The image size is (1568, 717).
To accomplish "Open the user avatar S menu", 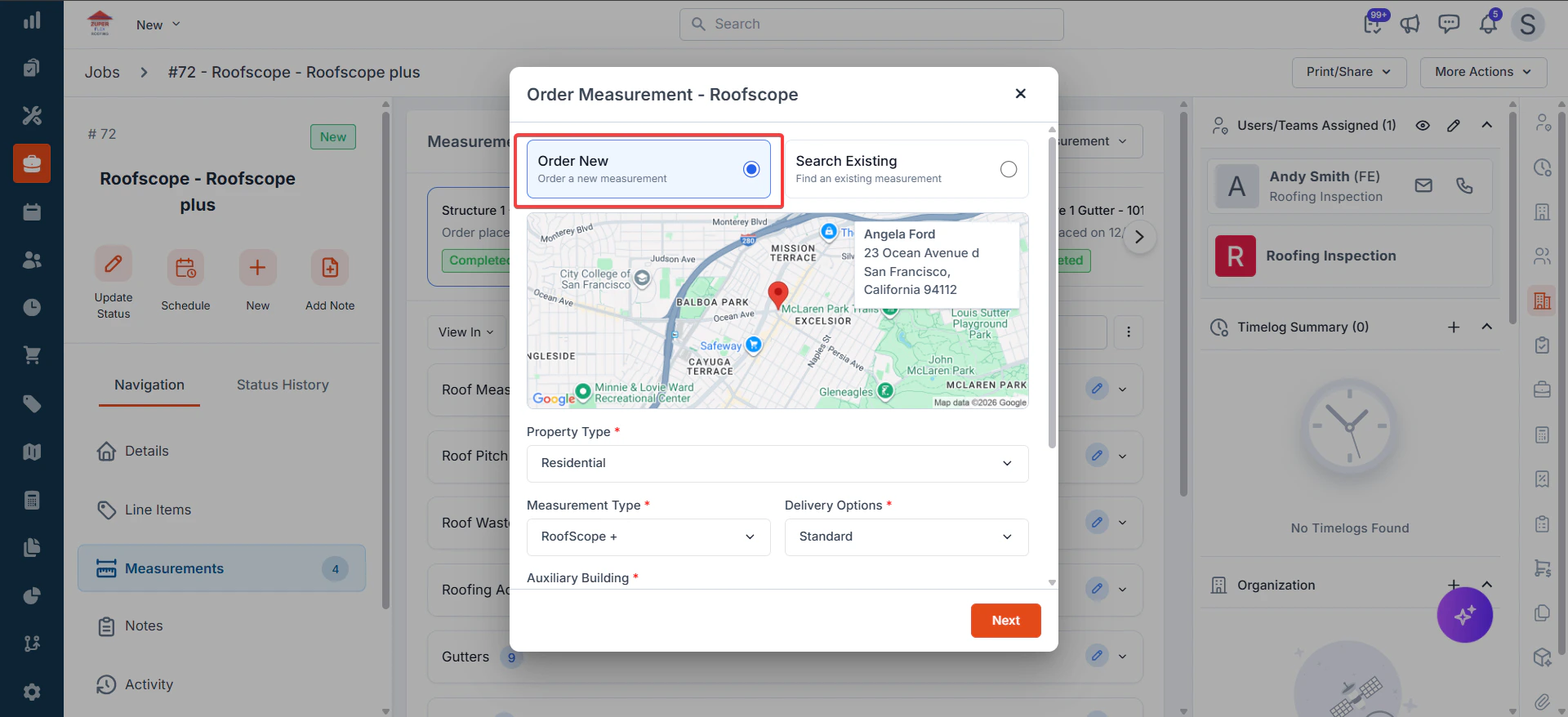I will [x=1527, y=24].
